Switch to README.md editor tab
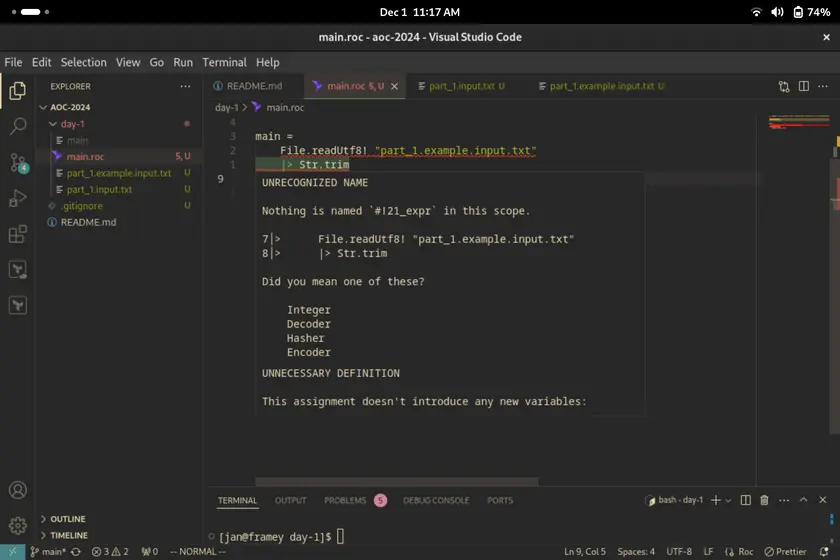Screen dimensions: 840x560 253,86
